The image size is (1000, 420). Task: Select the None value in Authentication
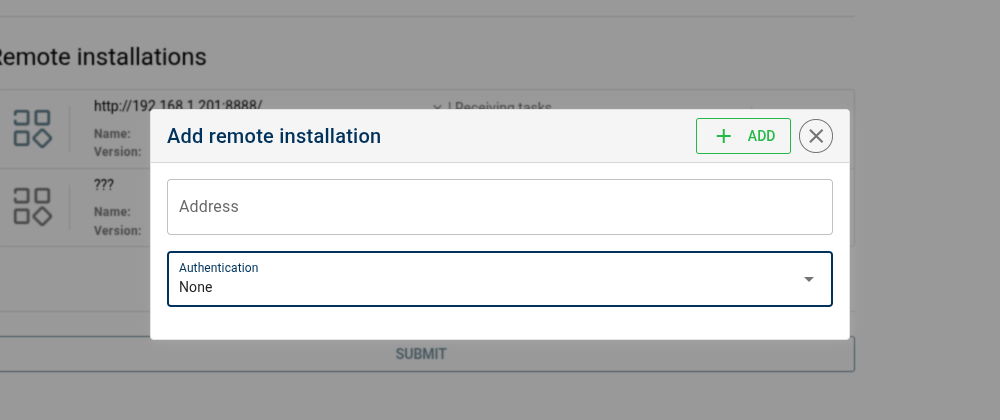point(196,287)
